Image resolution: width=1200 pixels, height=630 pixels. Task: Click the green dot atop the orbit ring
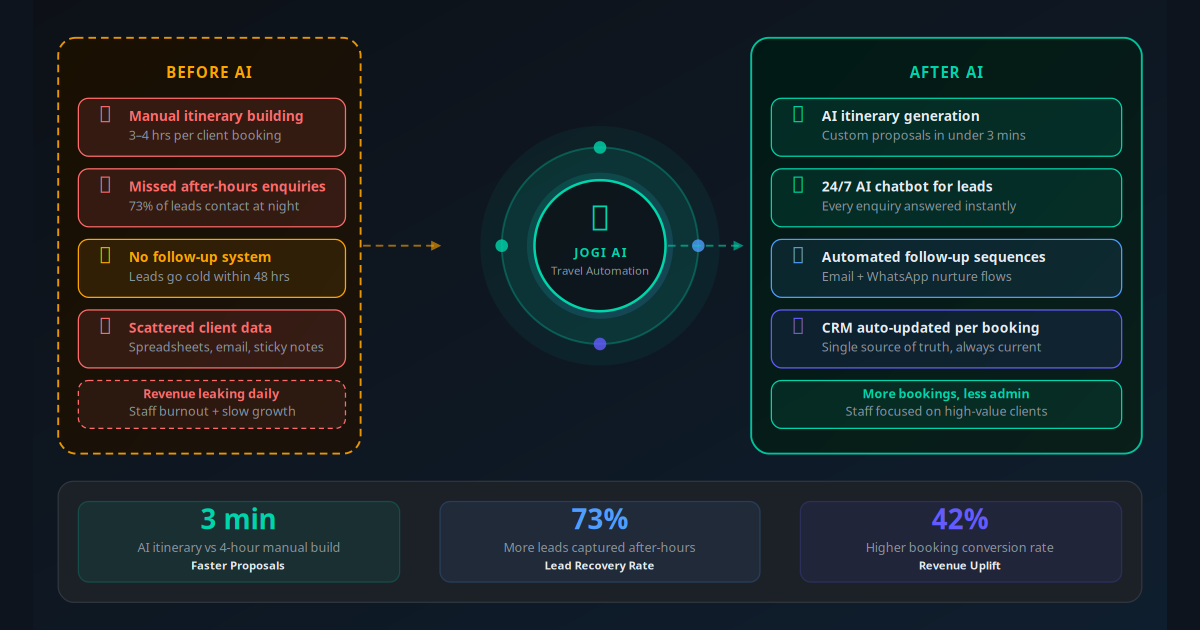[600, 148]
